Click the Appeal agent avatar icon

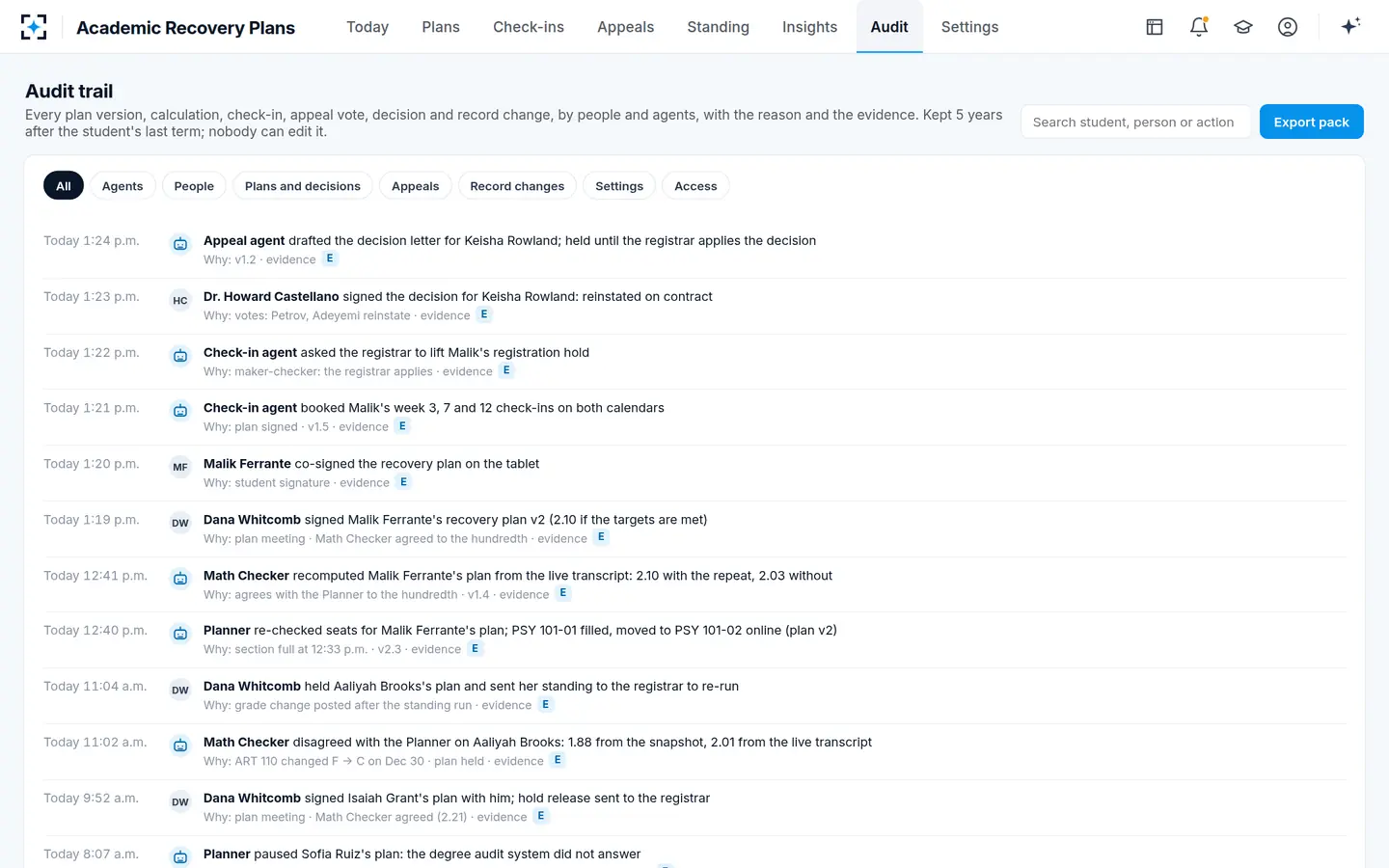(x=180, y=244)
